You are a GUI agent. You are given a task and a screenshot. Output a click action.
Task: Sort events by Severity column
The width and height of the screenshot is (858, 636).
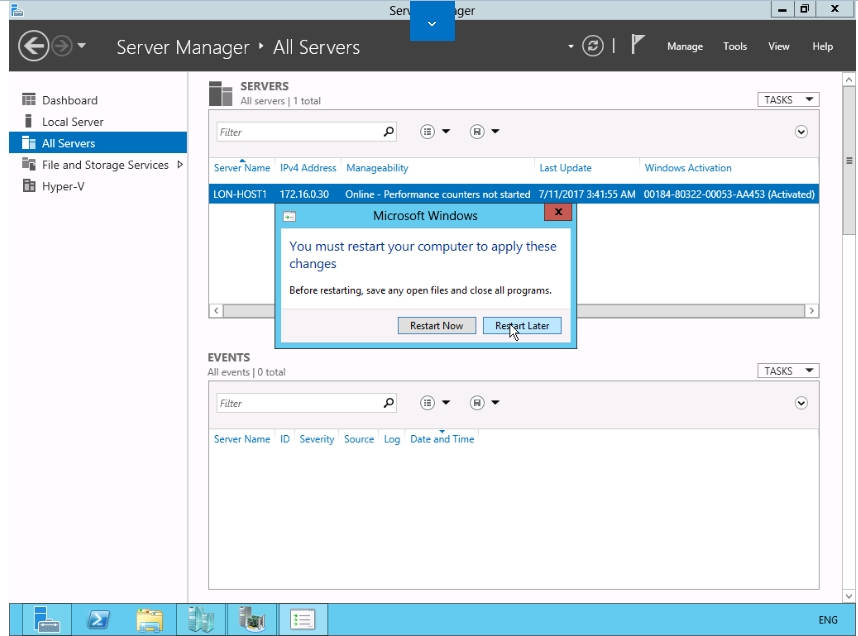coord(316,439)
